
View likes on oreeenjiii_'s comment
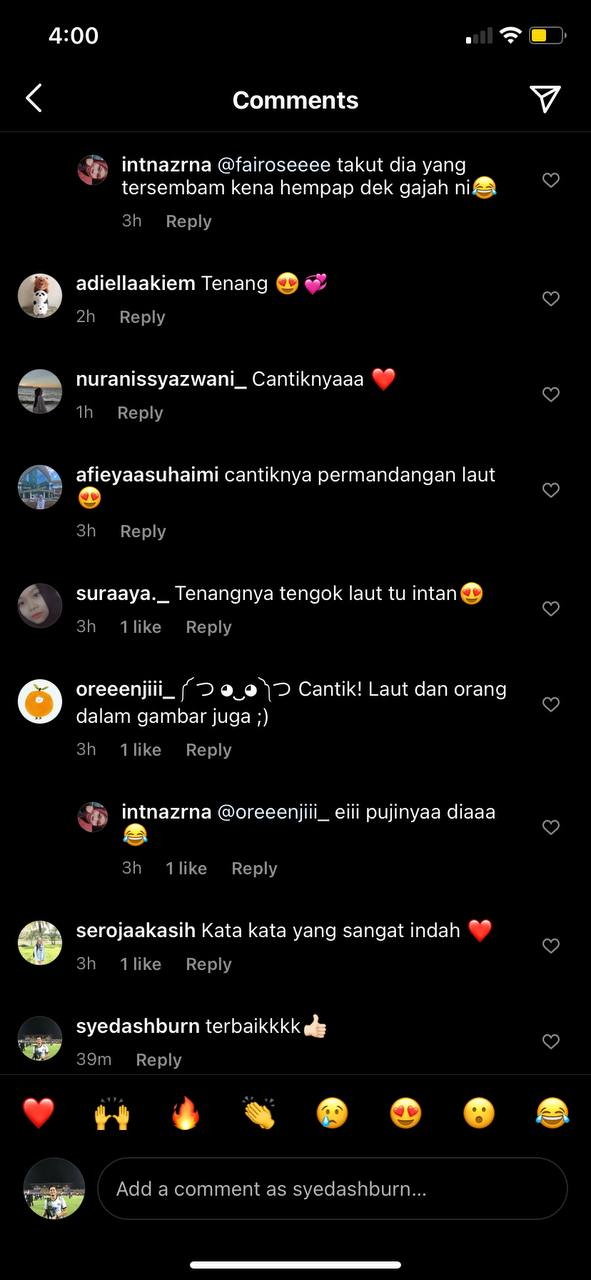click(141, 750)
